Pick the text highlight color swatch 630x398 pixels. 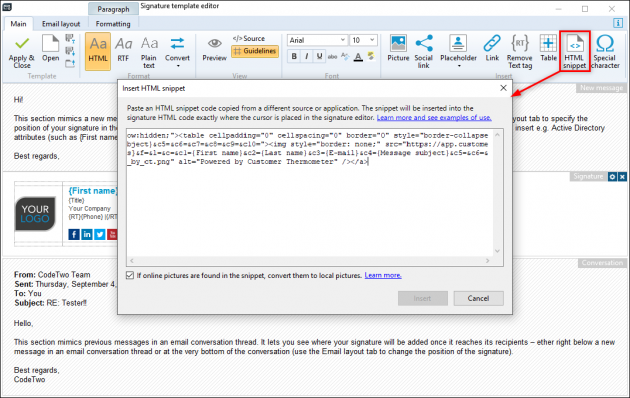[x=371, y=56]
